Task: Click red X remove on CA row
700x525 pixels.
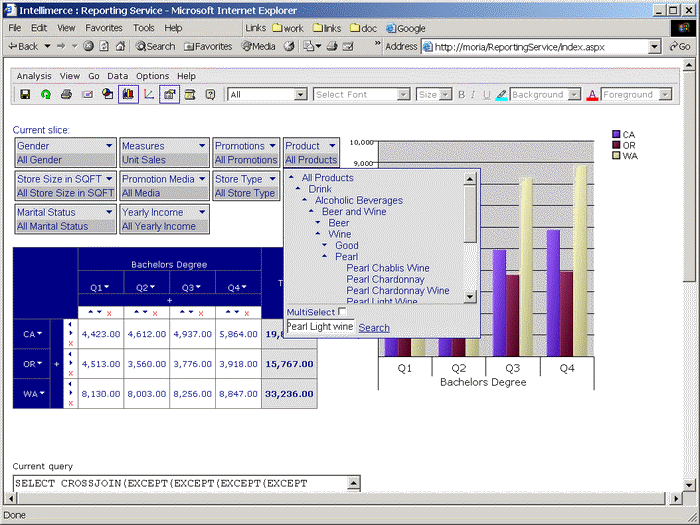Action: coord(71,343)
